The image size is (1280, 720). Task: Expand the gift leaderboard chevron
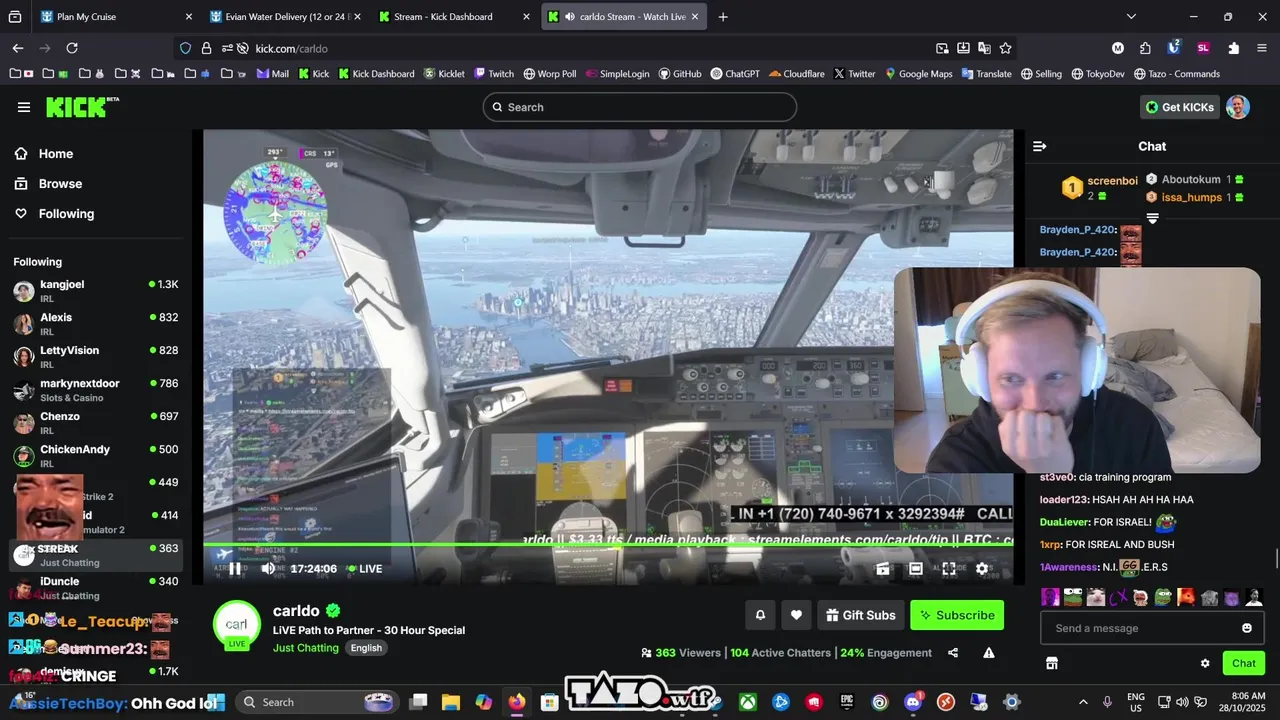pos(1152,218)
